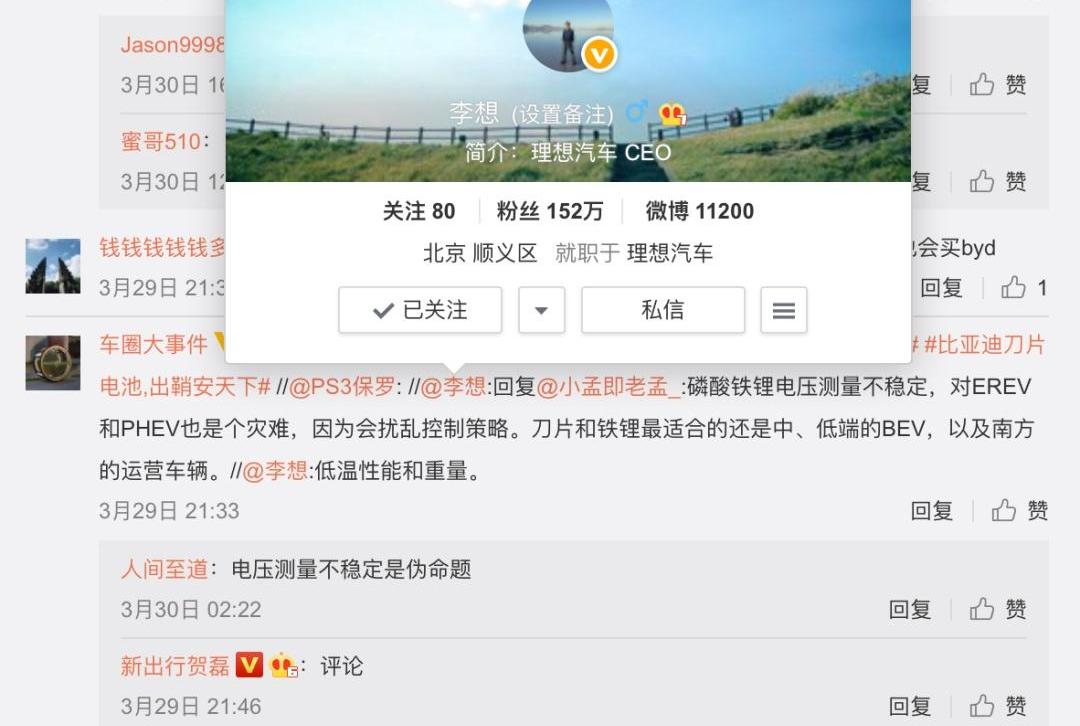1080x726 pixels.
Task: Click the hamburger menu icon beside 私信
Action: click(784, 310)
